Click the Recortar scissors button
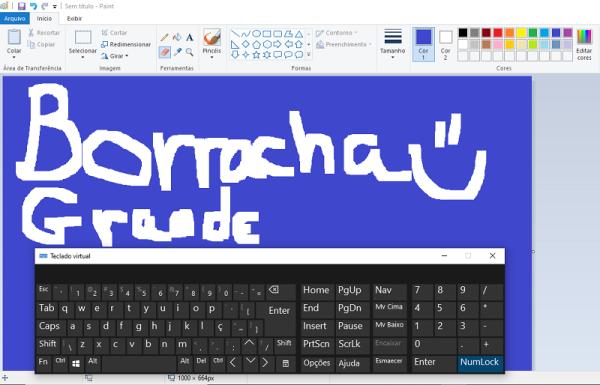Viewport: 600px width, 385px height. (x=44, y=33)
